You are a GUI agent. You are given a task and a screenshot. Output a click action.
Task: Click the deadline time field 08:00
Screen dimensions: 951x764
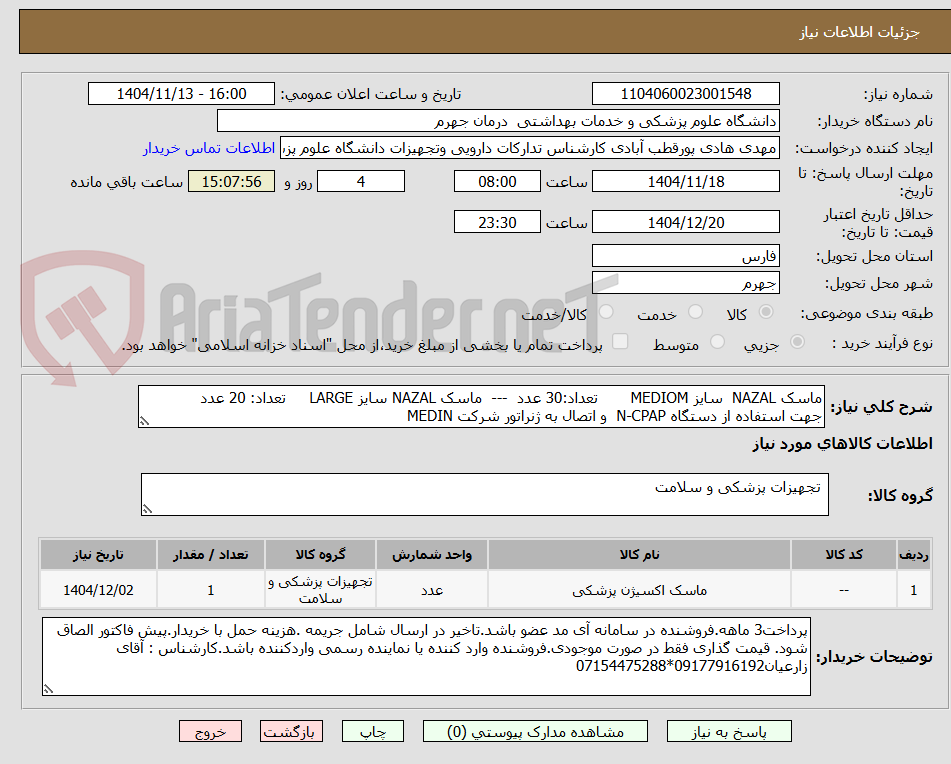pos(497,181)
